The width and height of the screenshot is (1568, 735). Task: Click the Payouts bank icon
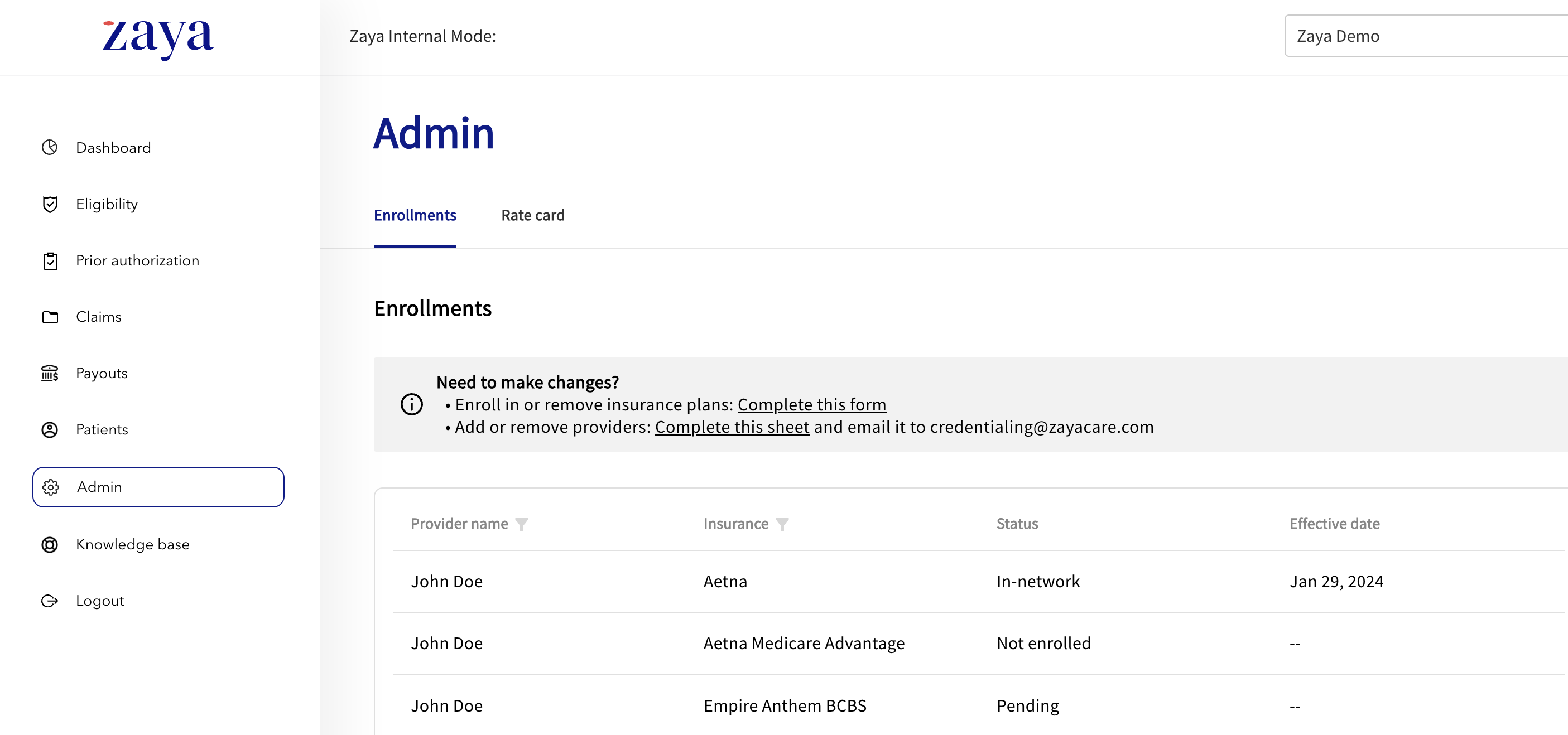(x=49, y=373)
